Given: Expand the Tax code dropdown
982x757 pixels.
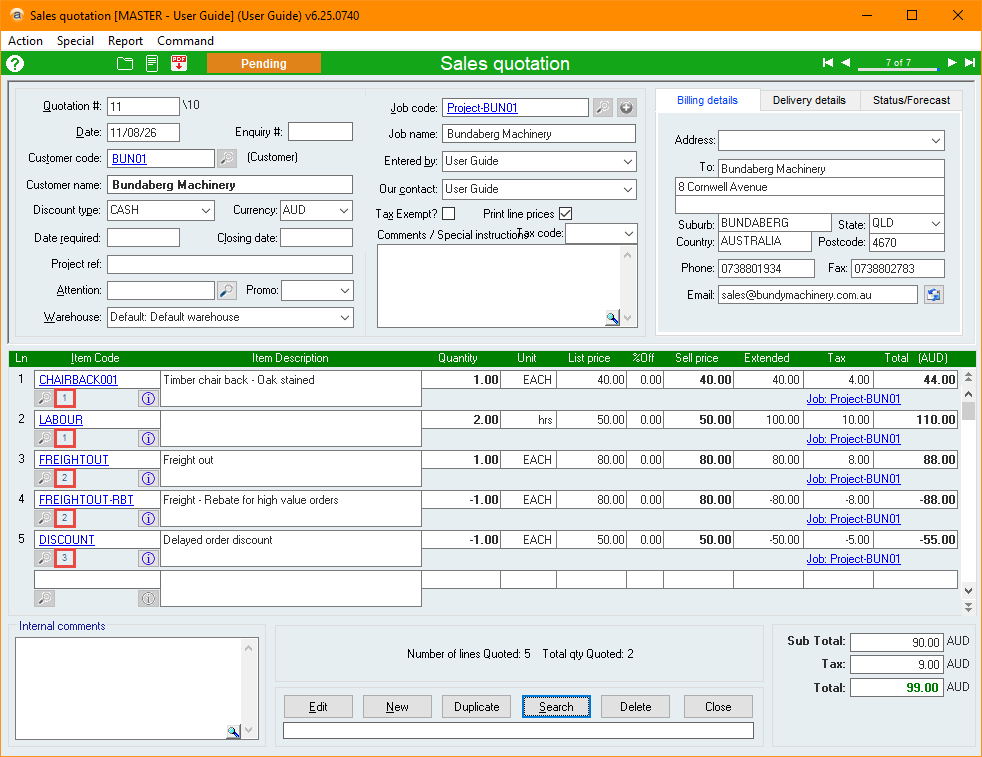Looking at the screenshot, I should click(x=629, y=234).
